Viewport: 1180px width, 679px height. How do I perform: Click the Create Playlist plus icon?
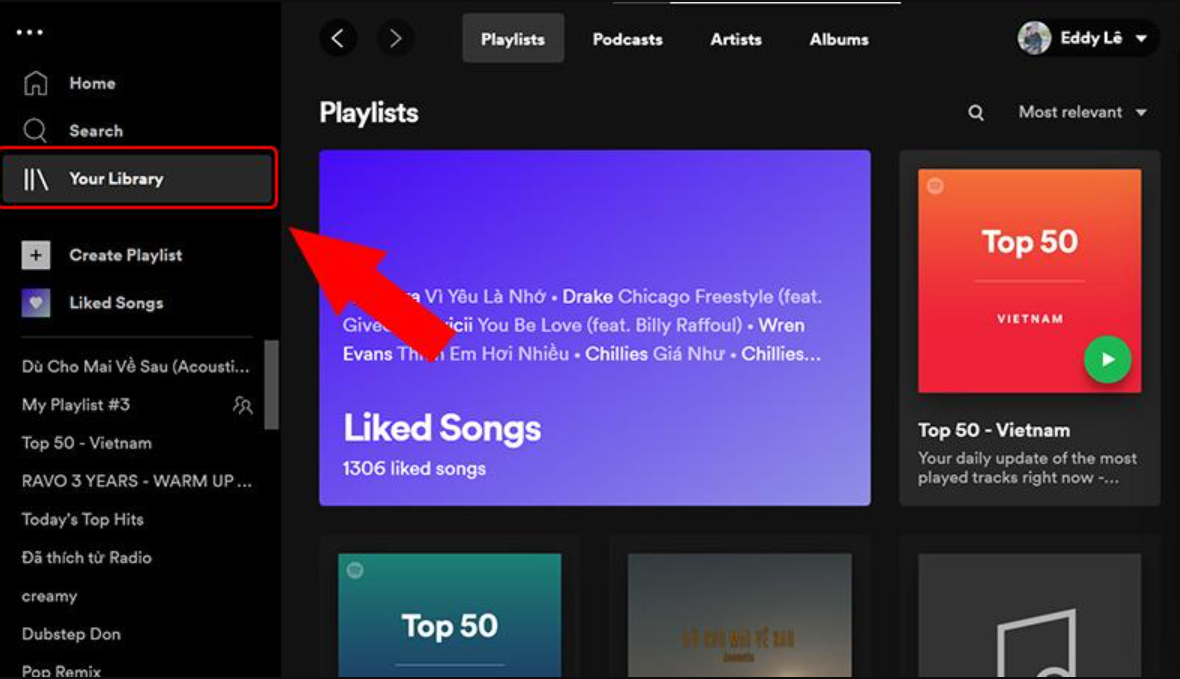35,255
